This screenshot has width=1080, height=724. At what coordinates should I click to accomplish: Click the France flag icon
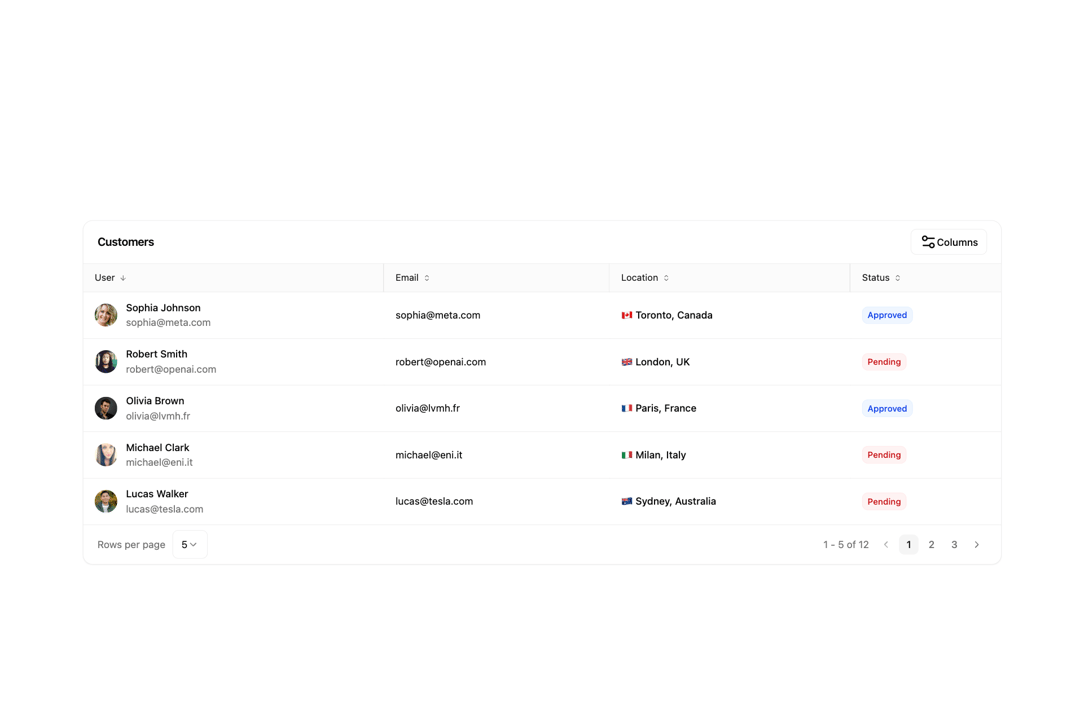(627, 408)
